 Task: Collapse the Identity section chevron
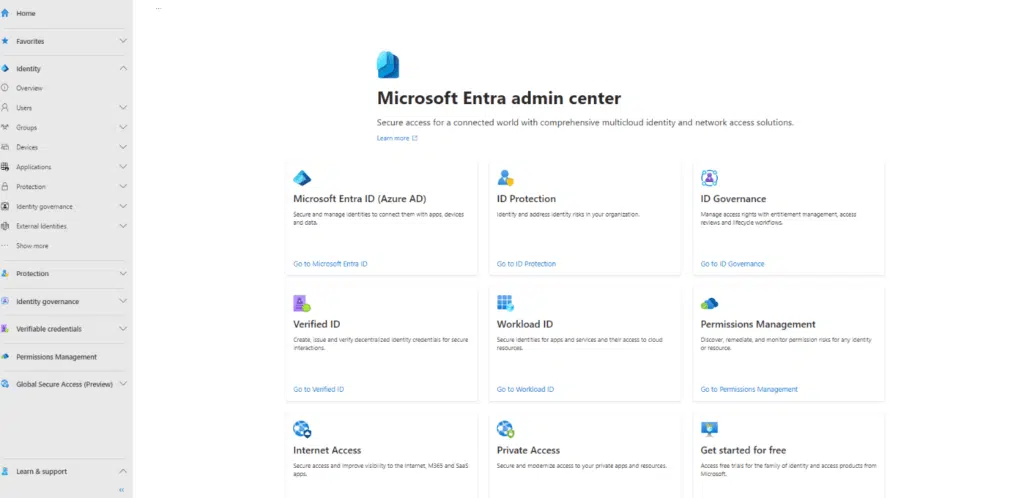coord(123,68)
